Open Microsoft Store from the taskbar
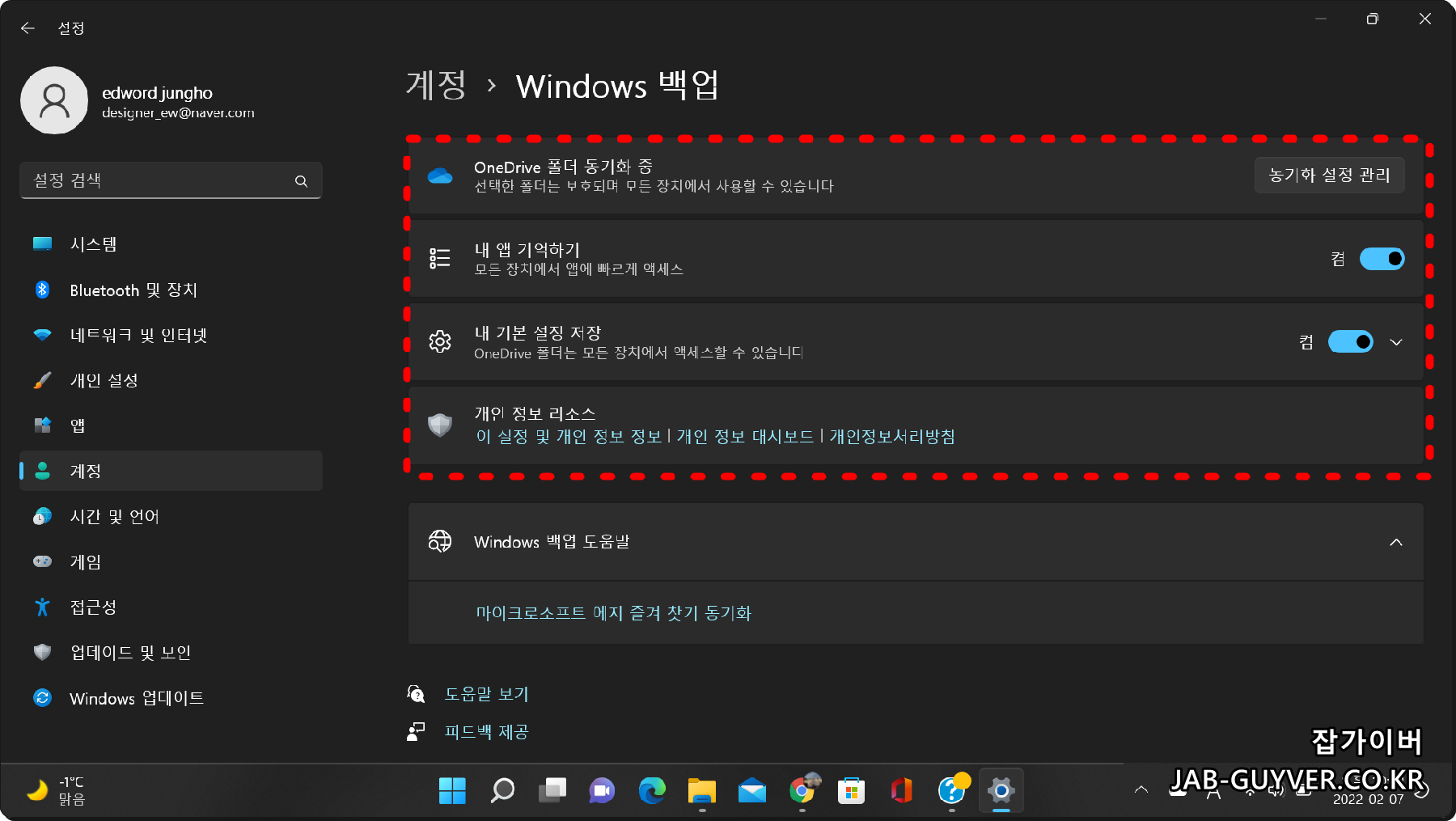The image size is (1456, 821). pos(852,790)
